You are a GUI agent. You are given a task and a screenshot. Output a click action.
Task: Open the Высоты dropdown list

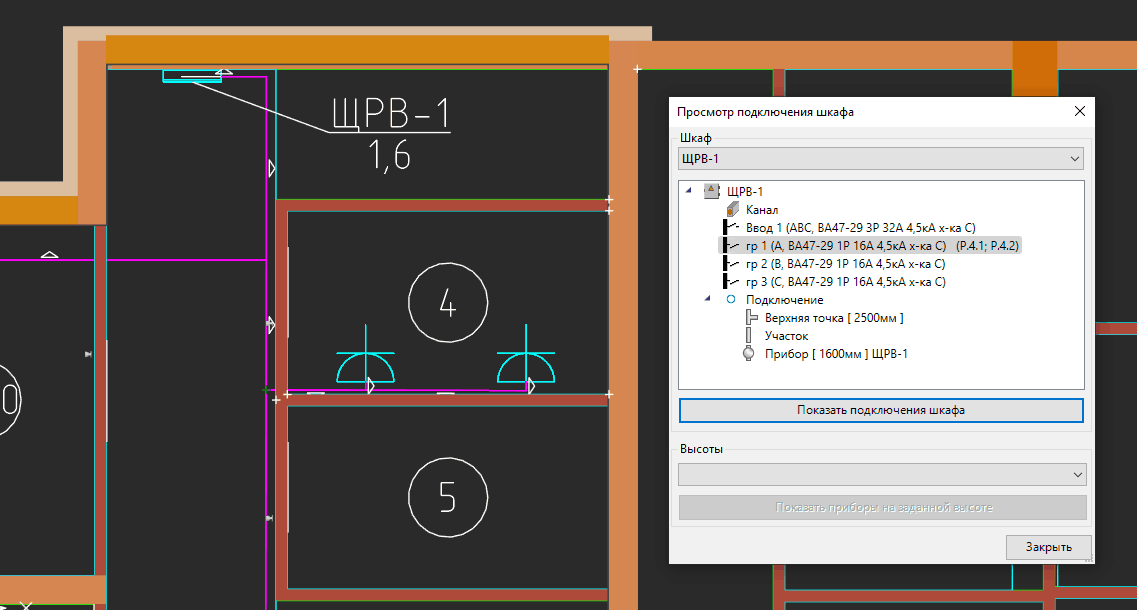[1076, 473]
